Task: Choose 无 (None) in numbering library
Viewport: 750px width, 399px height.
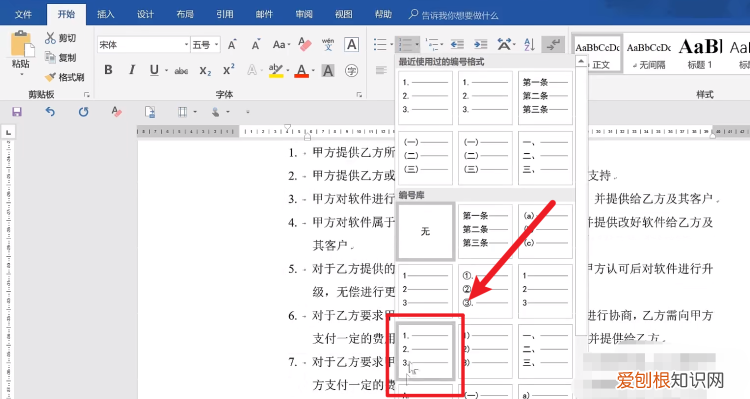Action: point(425,232)
